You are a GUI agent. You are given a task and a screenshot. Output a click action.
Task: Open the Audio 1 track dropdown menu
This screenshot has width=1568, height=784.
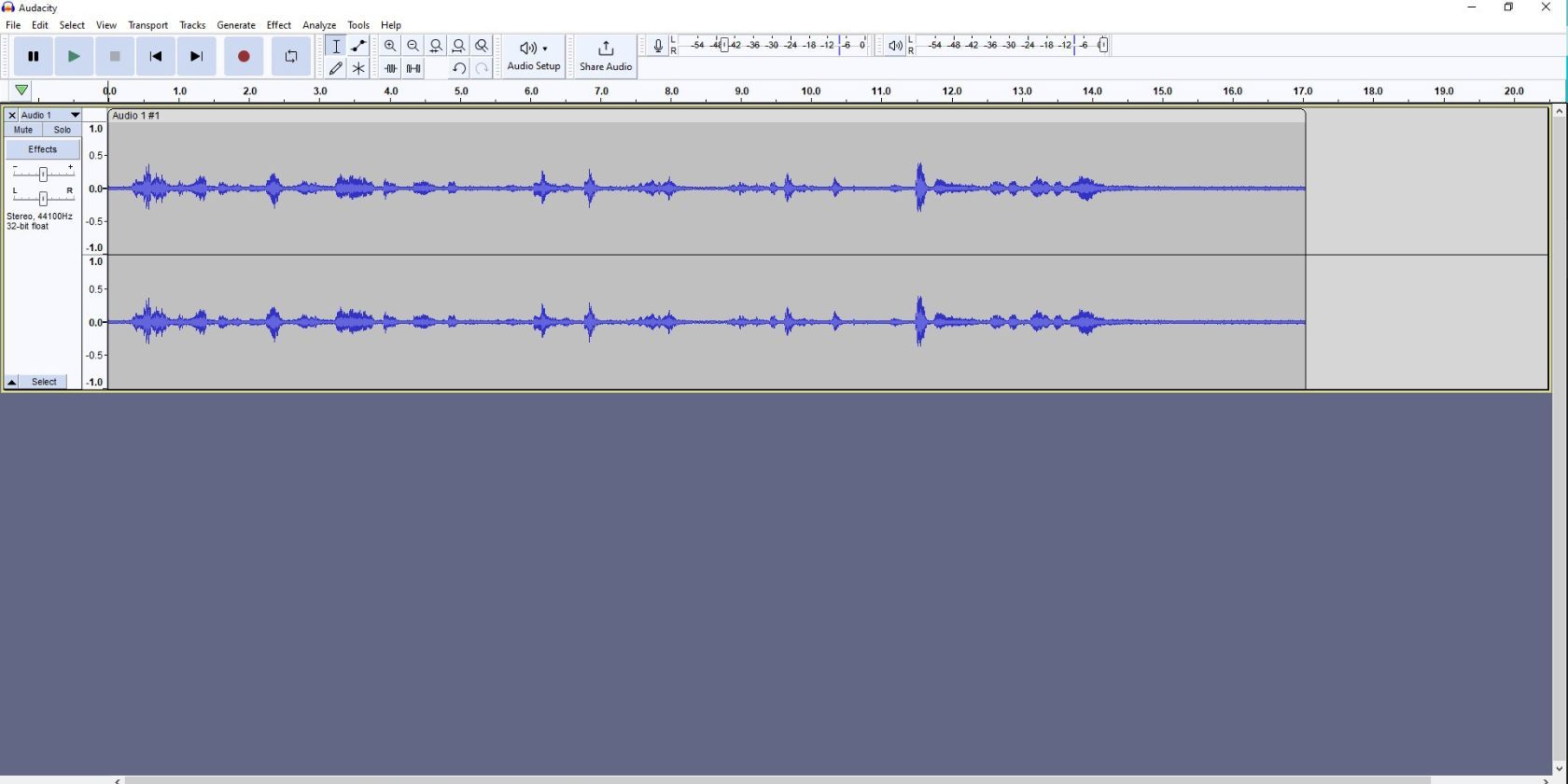tap(76, 116)
